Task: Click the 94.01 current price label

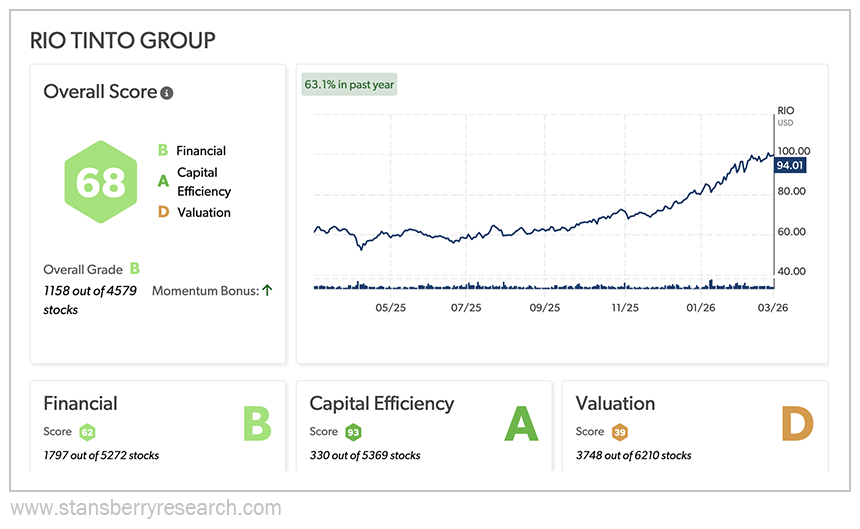Action: click(790, 165)
